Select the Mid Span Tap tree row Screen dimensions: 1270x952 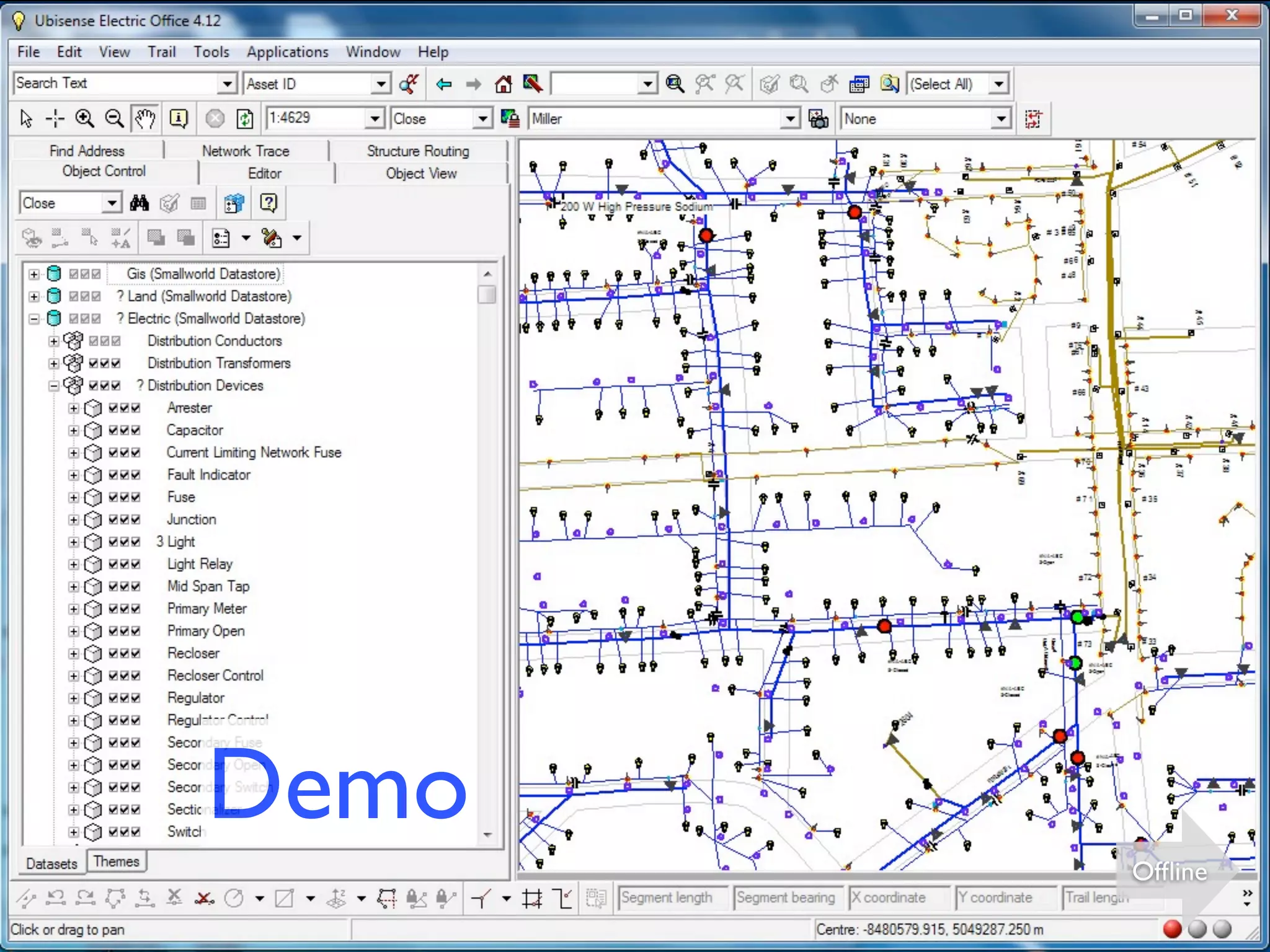tap(208, 586)
